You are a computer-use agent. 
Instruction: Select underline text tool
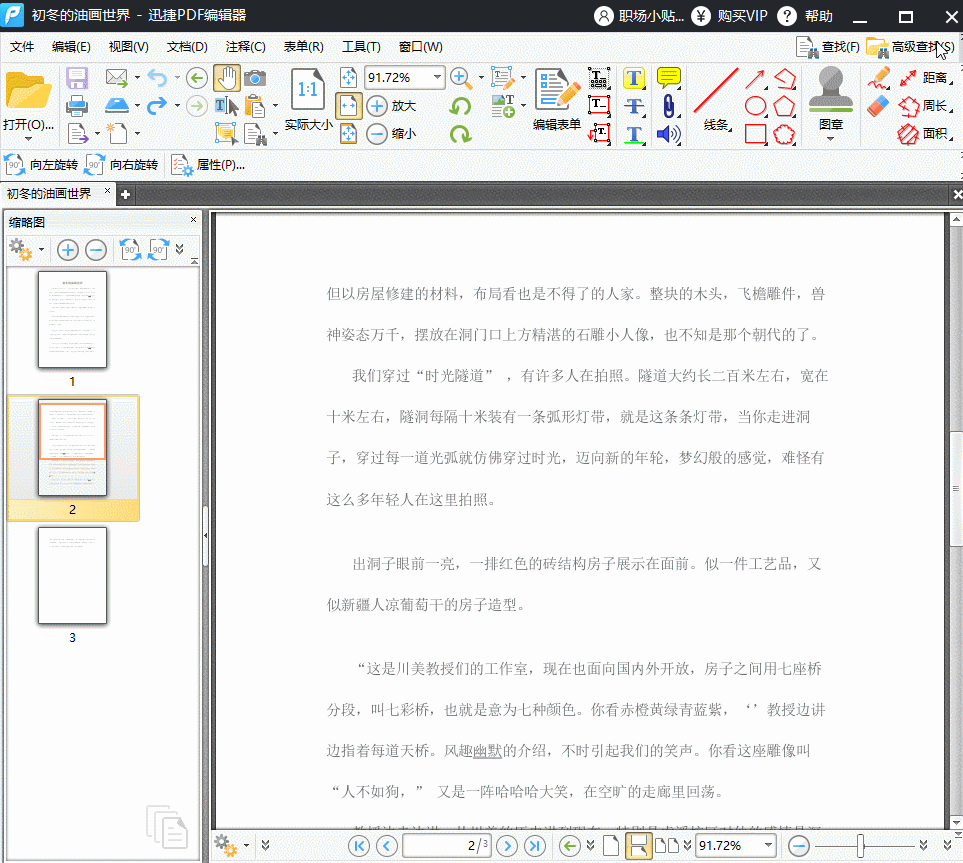pos(633,134)
